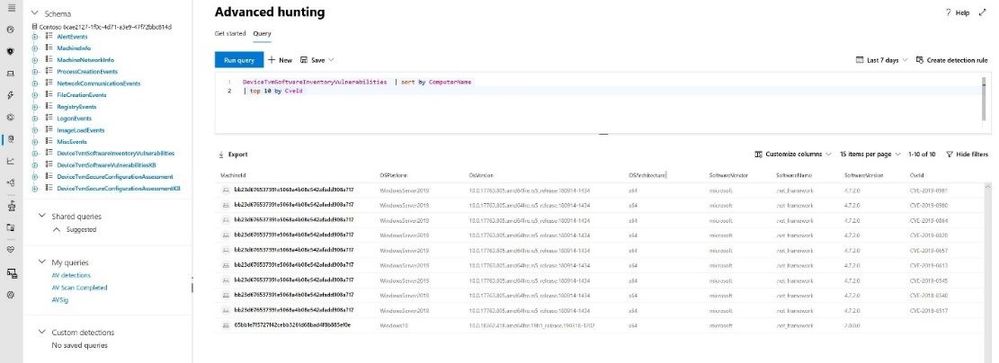999x363 pixels.
Task: Switch to the Get started tab
Action: 230,33
